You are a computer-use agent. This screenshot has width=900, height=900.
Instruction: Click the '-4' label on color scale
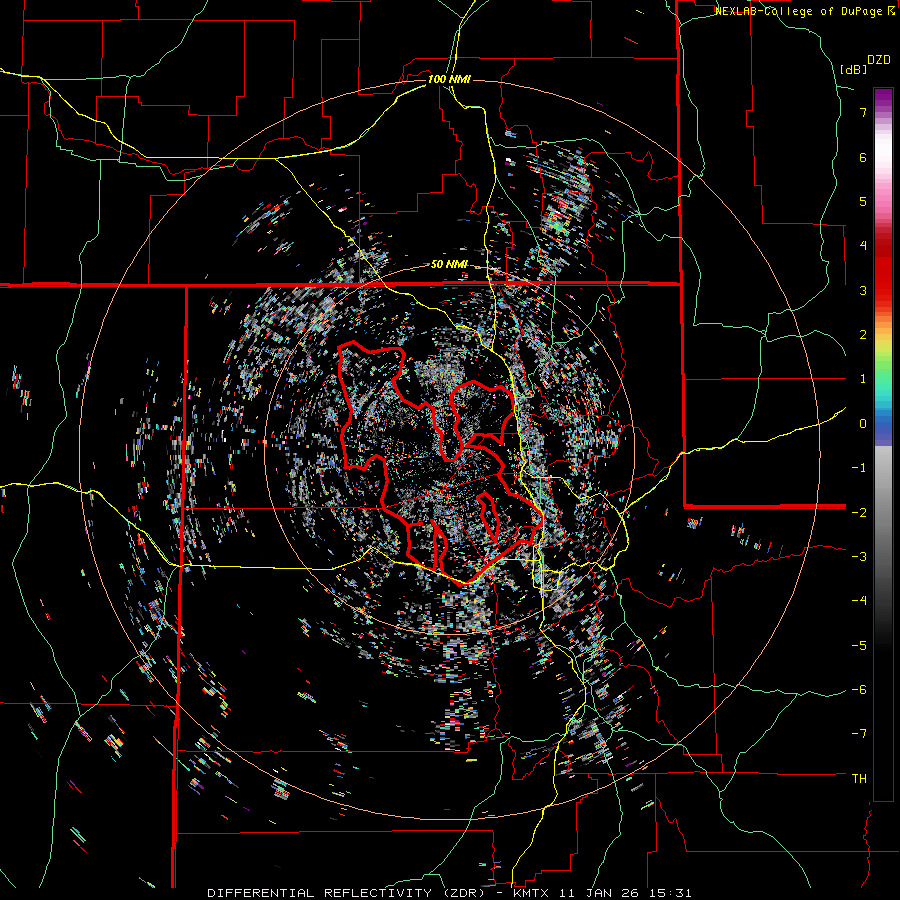tap(859, 601)
